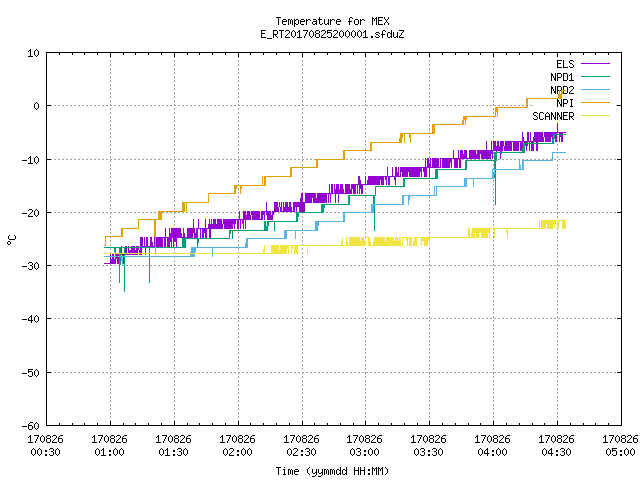Click the x-axis time label '05:00'

click(x=620, y=452)
